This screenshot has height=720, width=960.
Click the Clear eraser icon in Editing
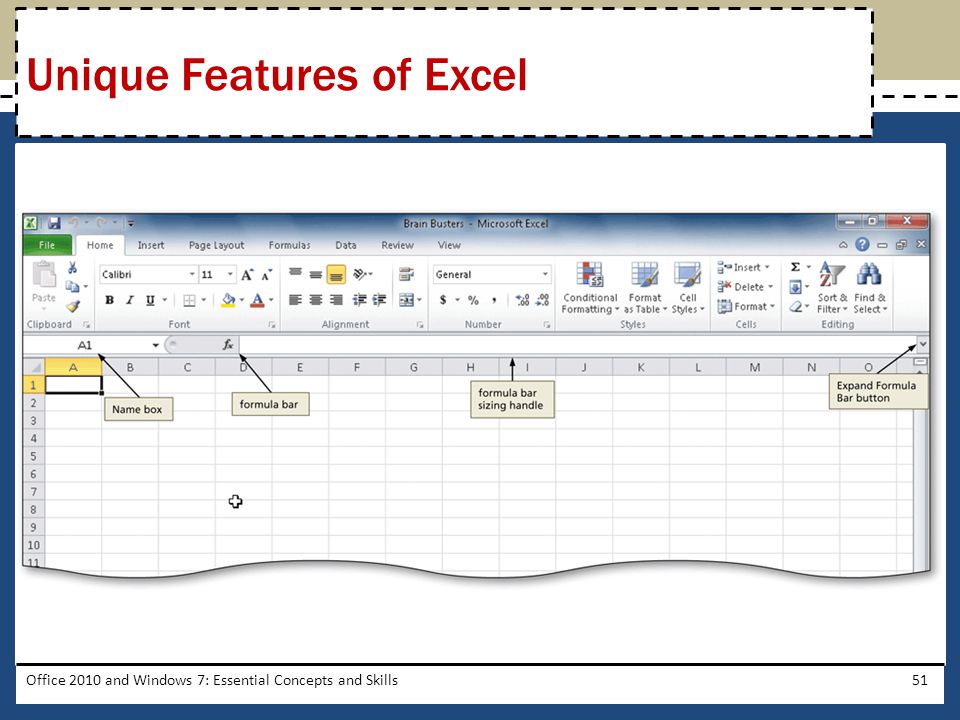795,306
